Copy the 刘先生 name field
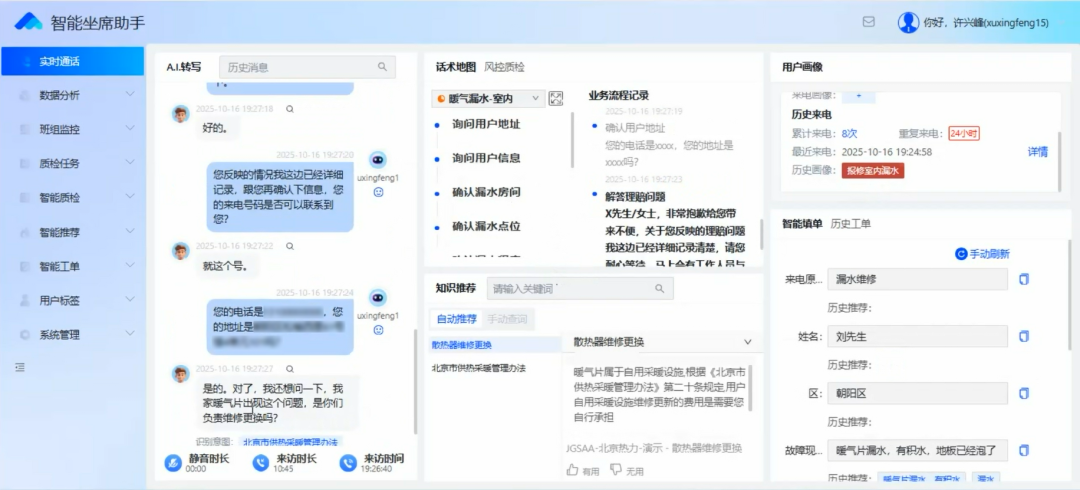Image resolution: width=1080 pixels, height=490 pixels. tap(1023, 337)
